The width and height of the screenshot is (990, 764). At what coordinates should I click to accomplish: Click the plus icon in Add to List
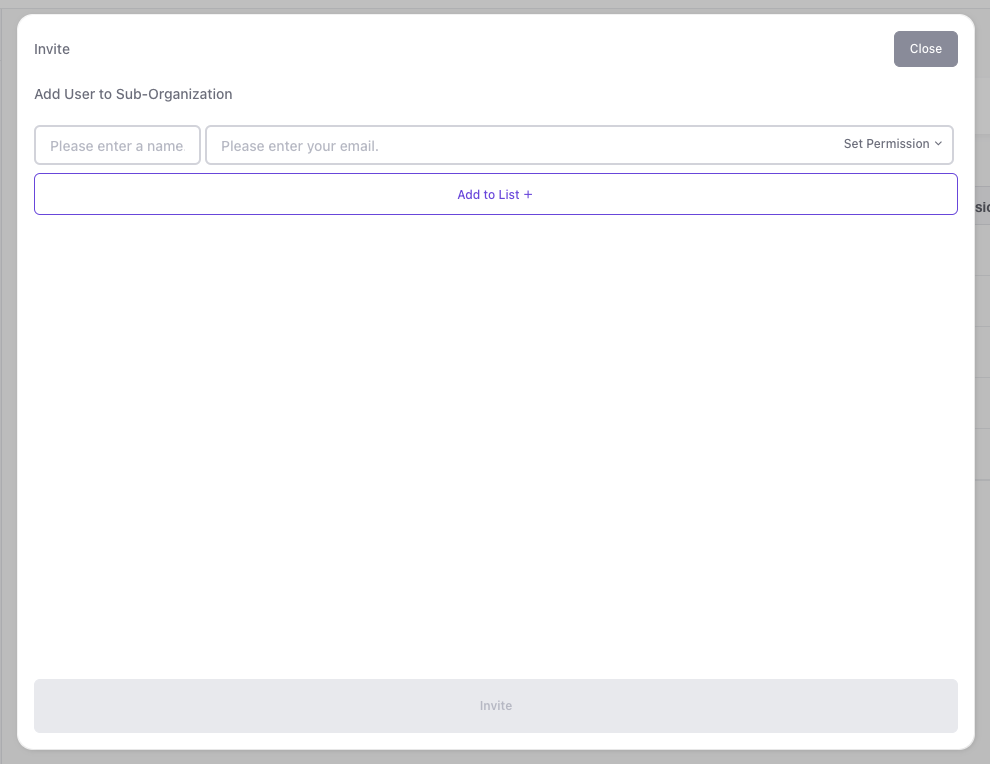pyautogui.click(x=528, y=194)
